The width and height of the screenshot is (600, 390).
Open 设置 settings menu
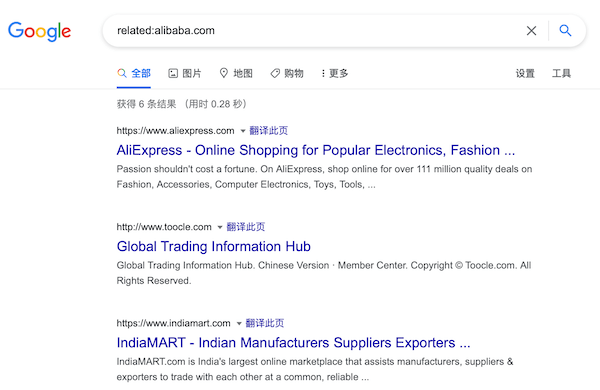[525, 73]
